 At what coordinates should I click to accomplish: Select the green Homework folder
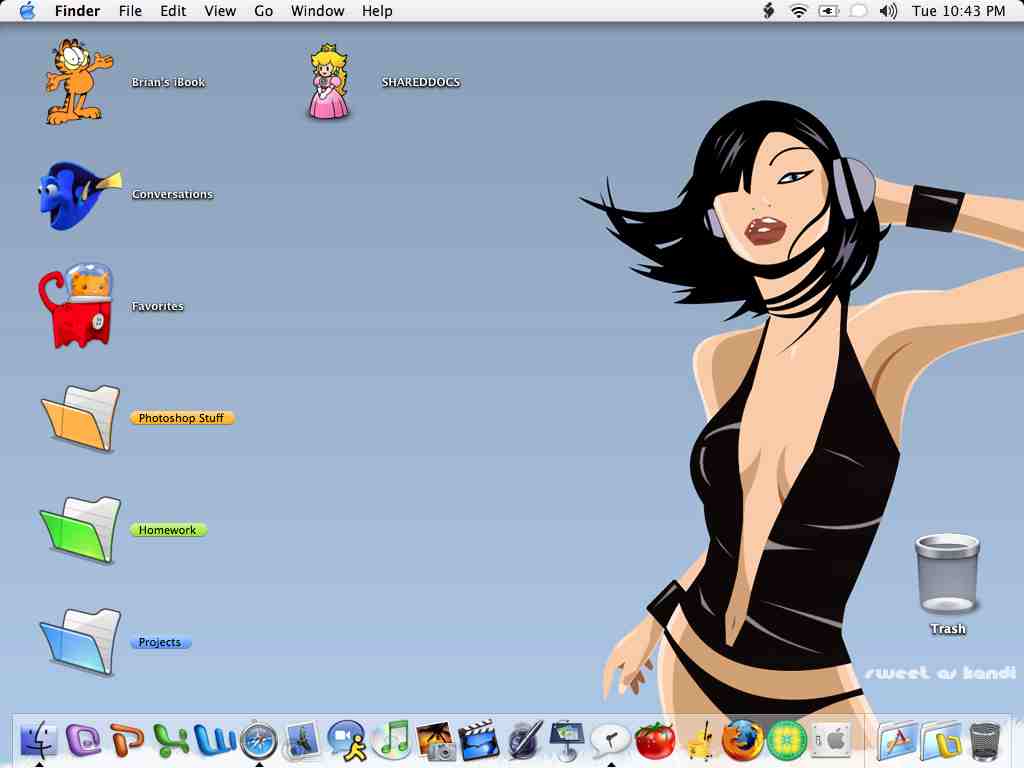click(x=81, y=530)
